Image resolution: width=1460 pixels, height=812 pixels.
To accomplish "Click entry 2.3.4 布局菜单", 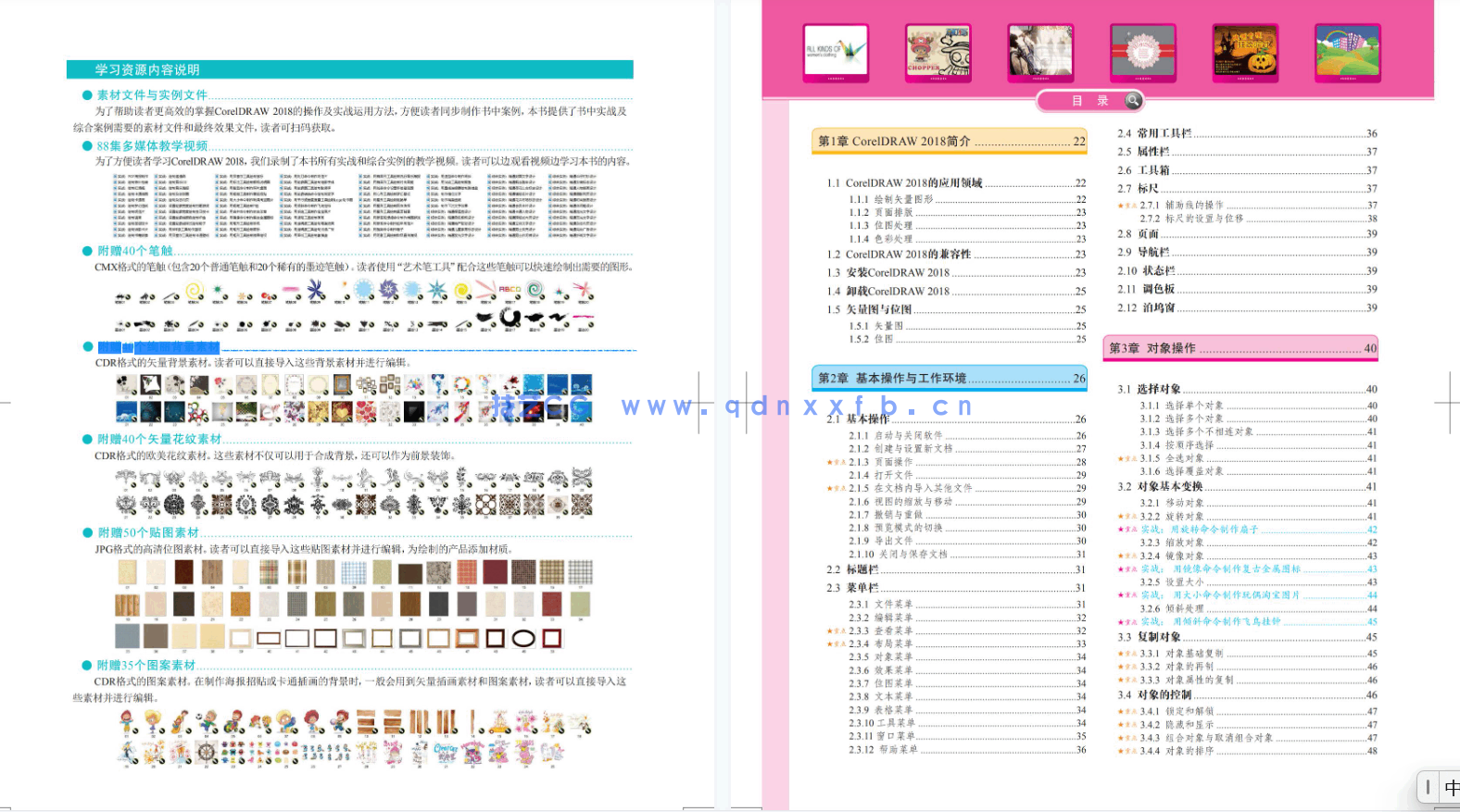I will pyautogui.click(x=967, y=643).
